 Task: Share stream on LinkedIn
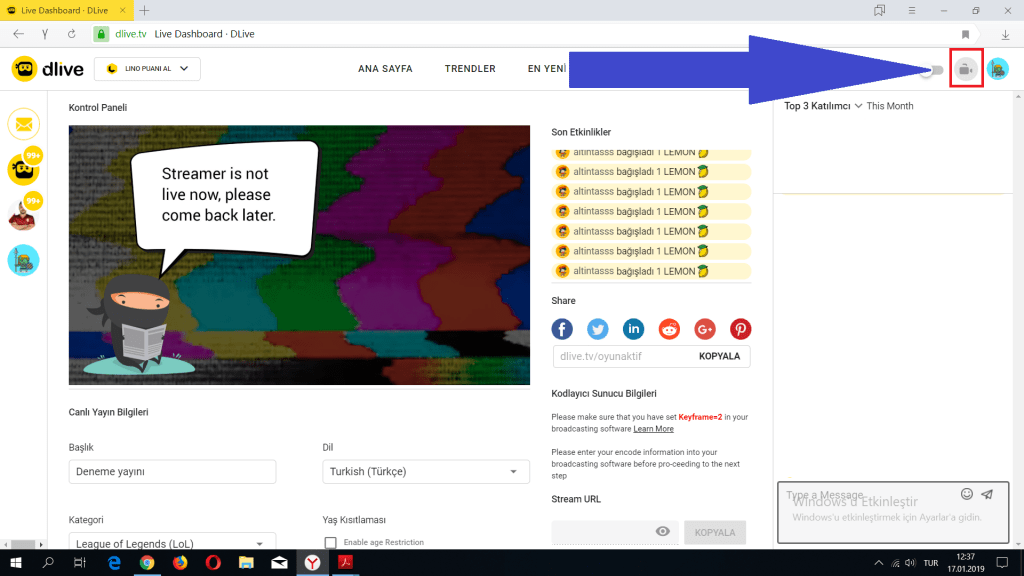633,329
